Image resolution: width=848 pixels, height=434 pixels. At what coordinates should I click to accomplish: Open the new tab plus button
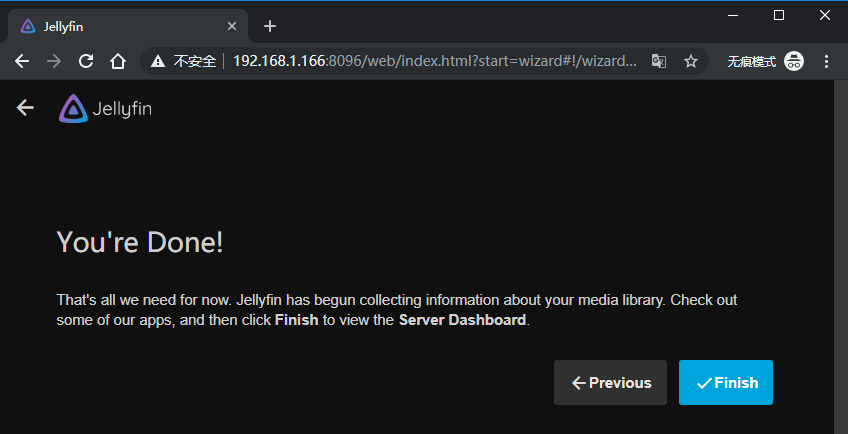269,26
